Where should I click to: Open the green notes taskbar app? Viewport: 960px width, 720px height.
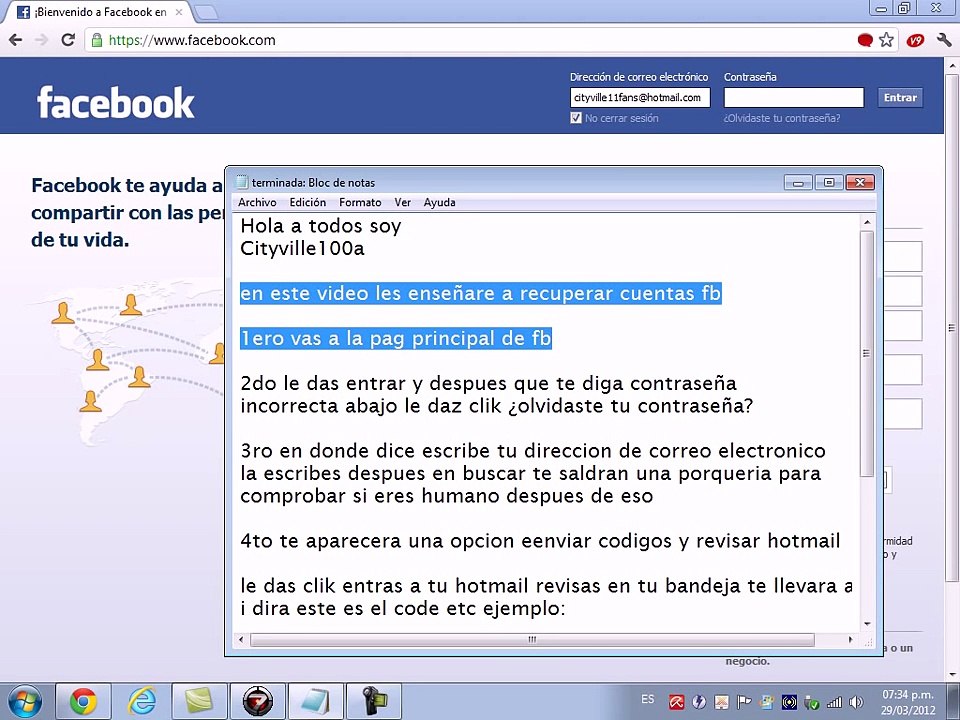[x=200, y=701]
